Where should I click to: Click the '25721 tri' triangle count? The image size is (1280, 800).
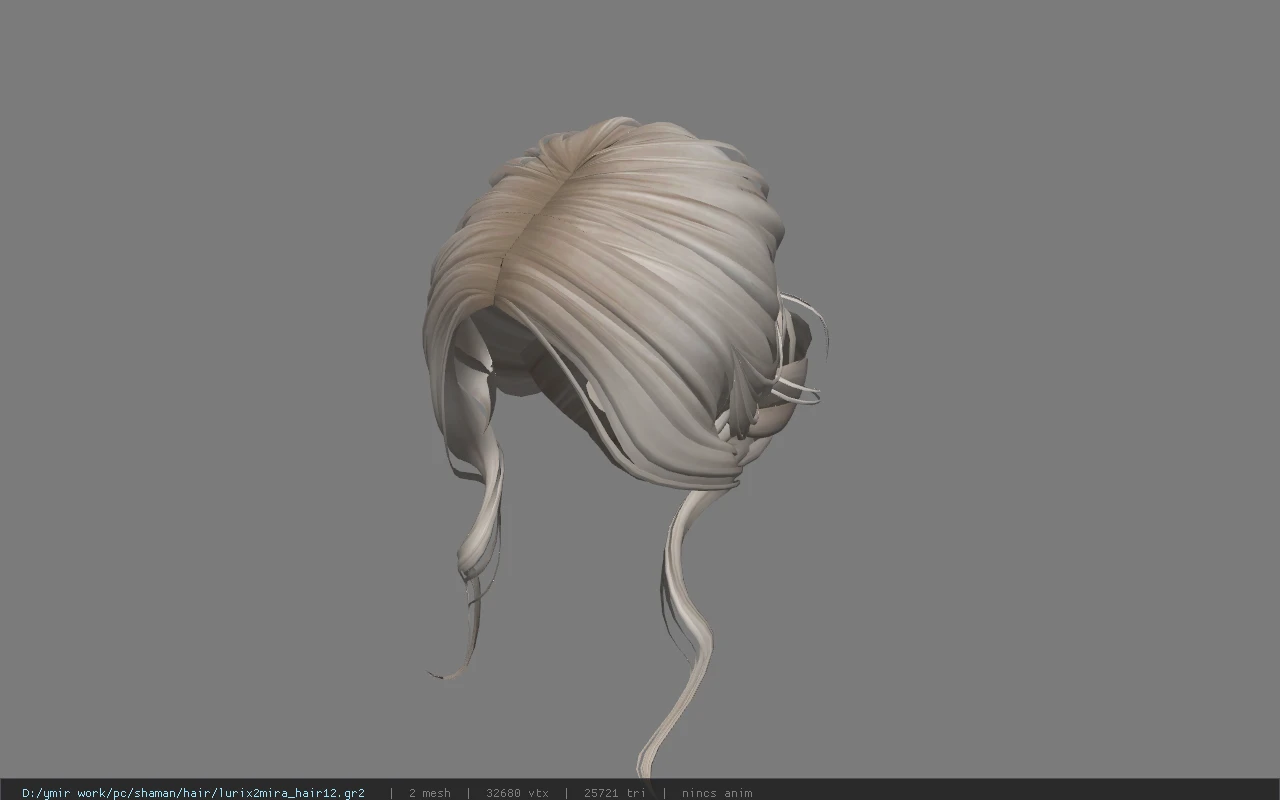615,793
